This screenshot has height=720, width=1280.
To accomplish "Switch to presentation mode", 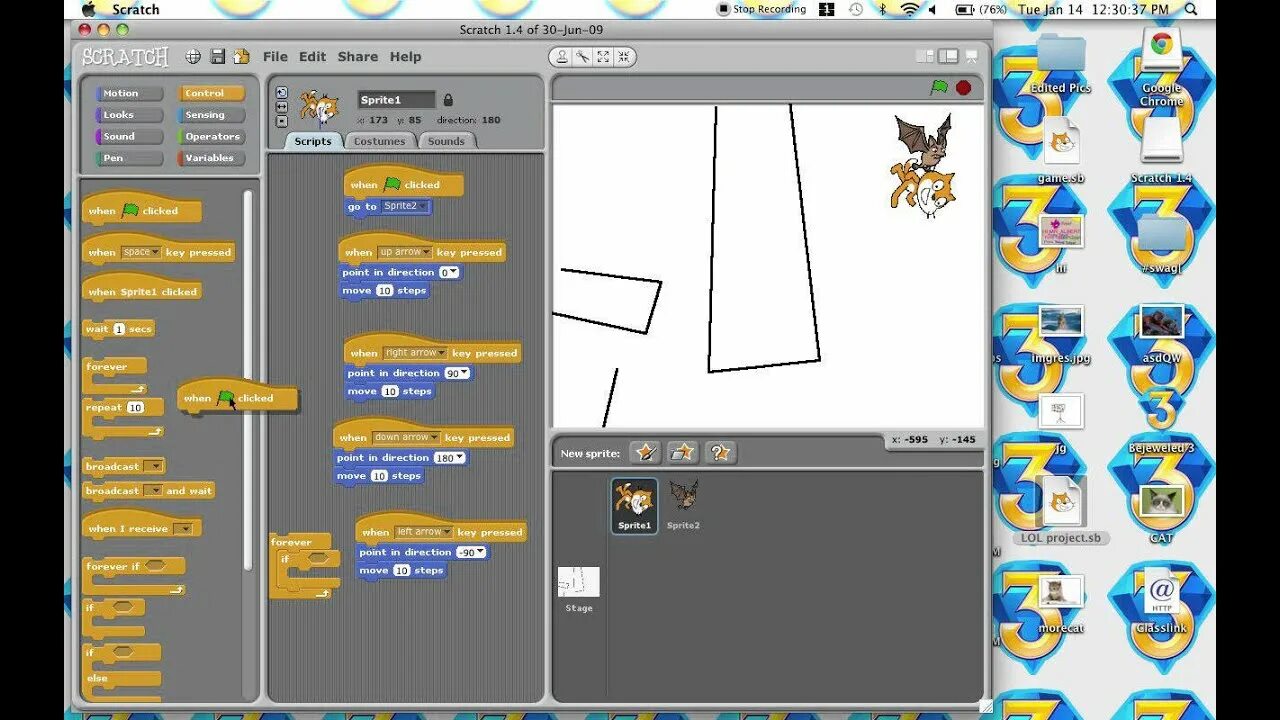I will pos(970,57).
